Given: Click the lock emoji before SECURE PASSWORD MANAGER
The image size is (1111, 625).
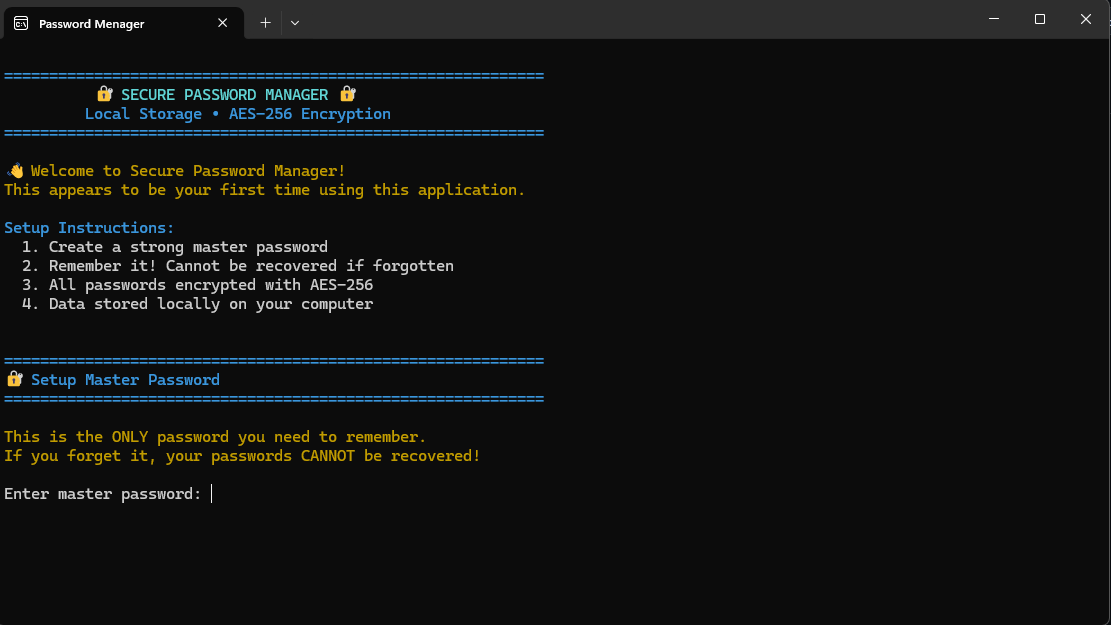Looking at the screenshot, I should [x=105, y=94].
